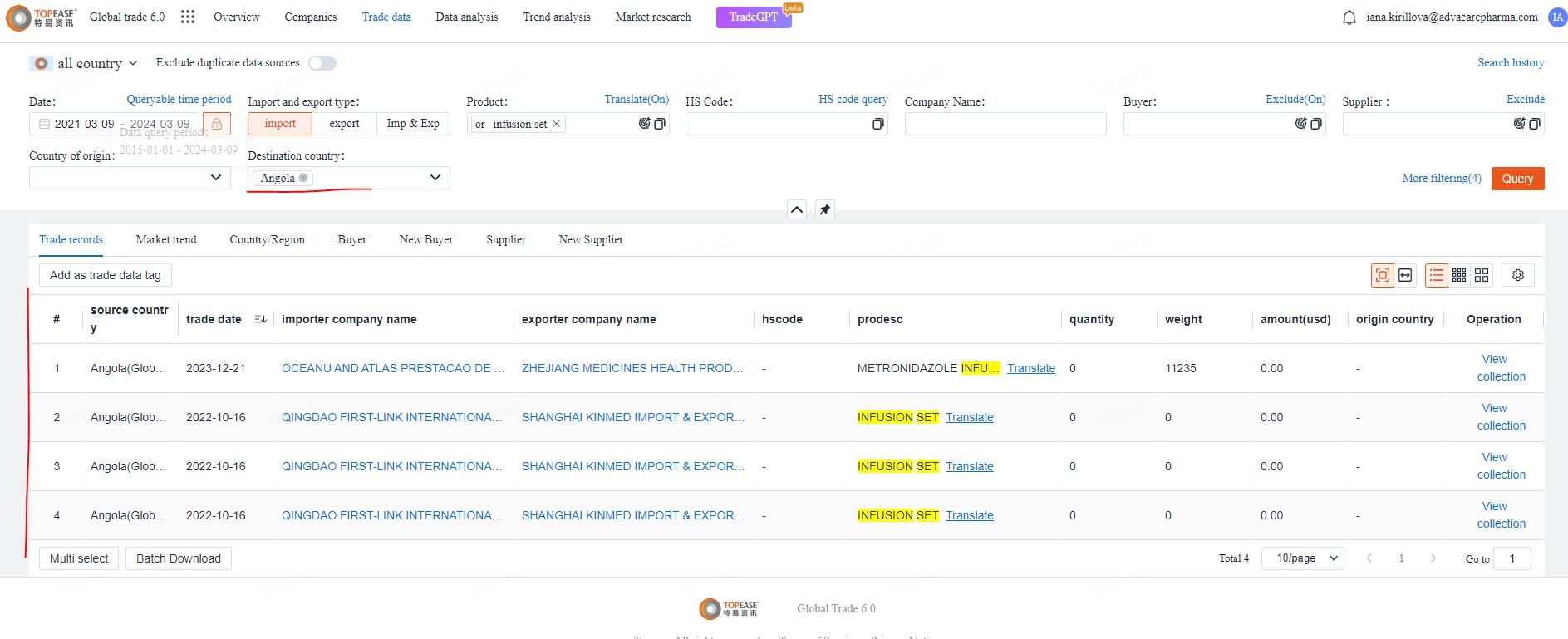Click the copy icon in Supplier field

click(x=1535, y=124)
